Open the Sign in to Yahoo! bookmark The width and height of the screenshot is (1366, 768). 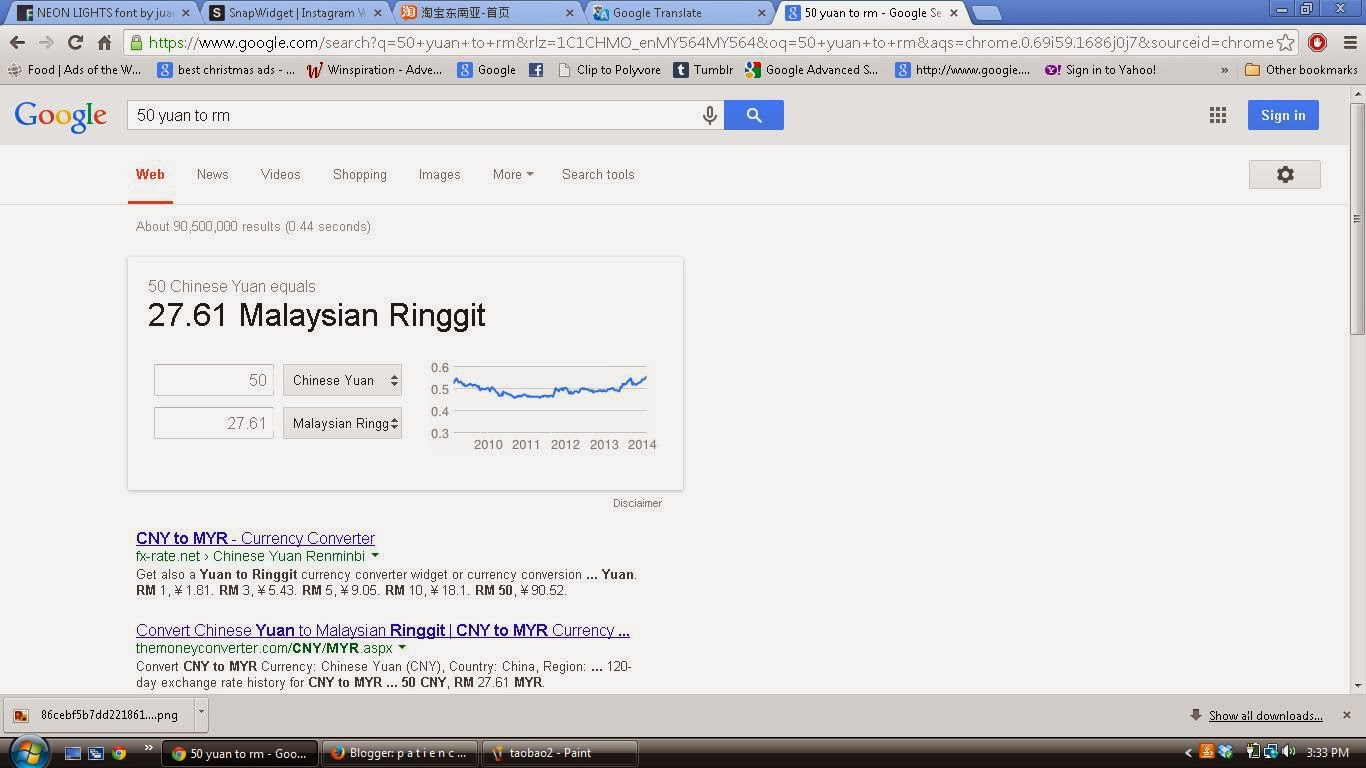coord(1100,70)
